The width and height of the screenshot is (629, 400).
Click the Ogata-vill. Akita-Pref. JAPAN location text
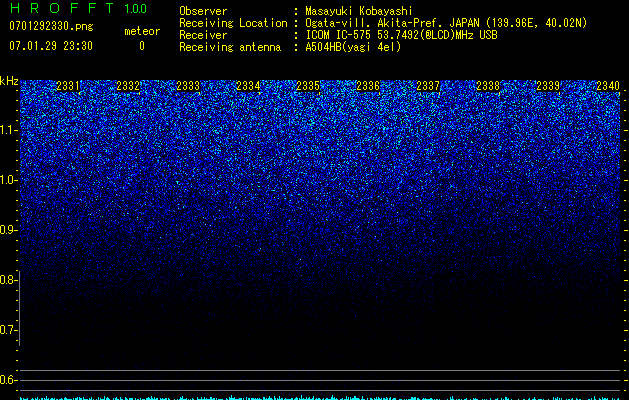[x=446, y=24]
